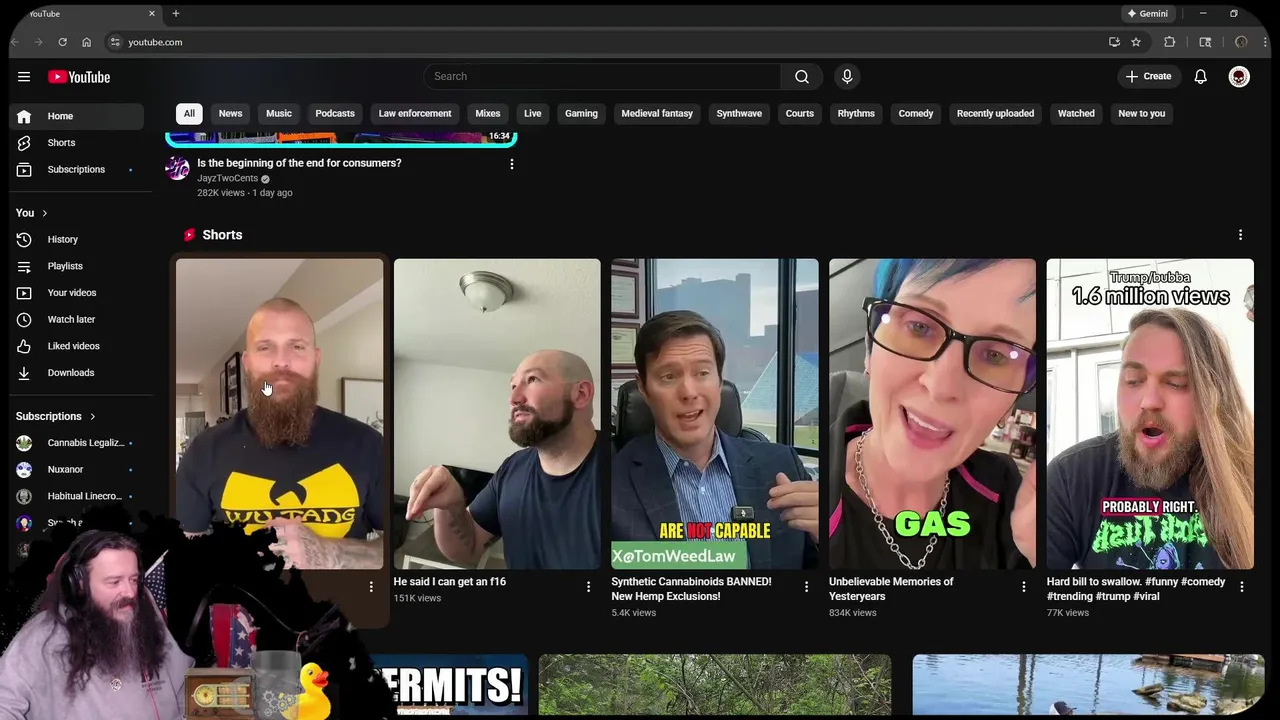Open Playlists in the sidebar
1280x720 pixels.
coord(76,266)
